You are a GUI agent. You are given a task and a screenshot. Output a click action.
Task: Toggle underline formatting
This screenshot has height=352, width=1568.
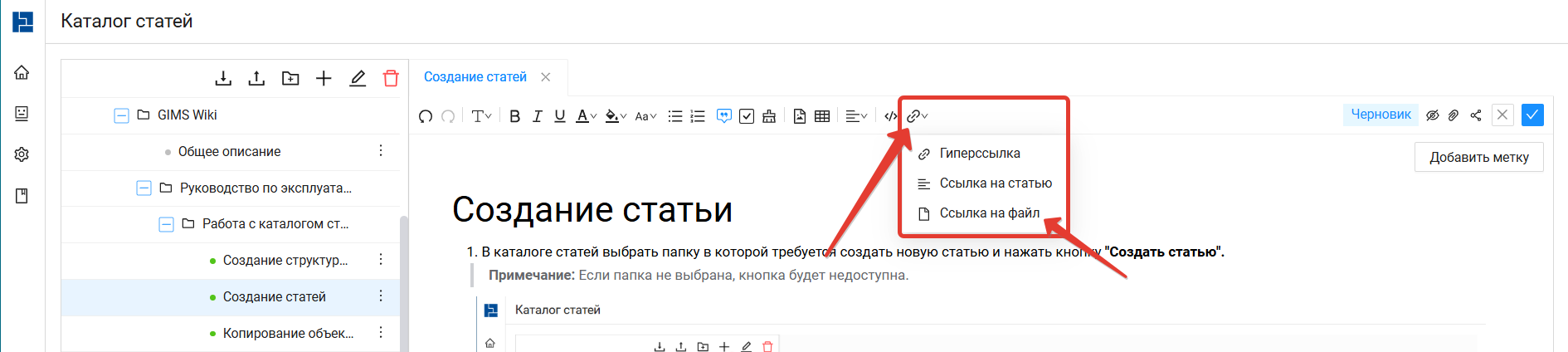pos(560,116)
